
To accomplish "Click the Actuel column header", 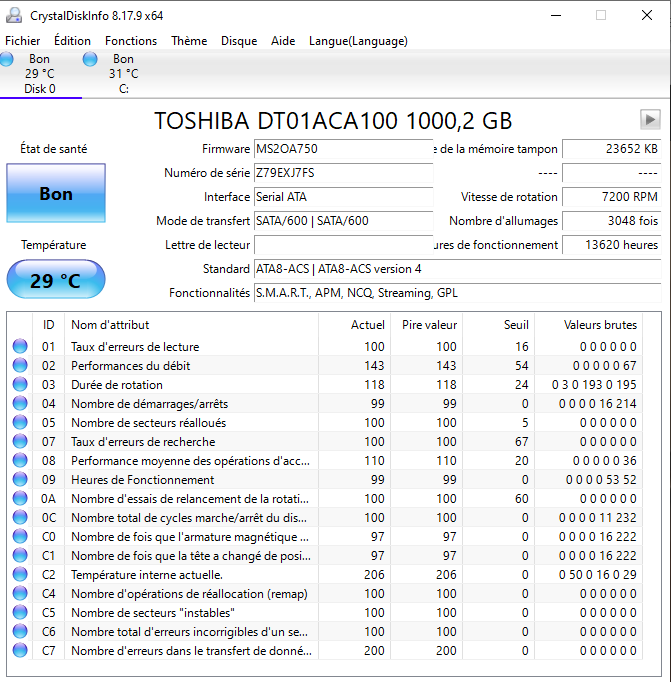I will pyautogui.click(x=354, y=324).
